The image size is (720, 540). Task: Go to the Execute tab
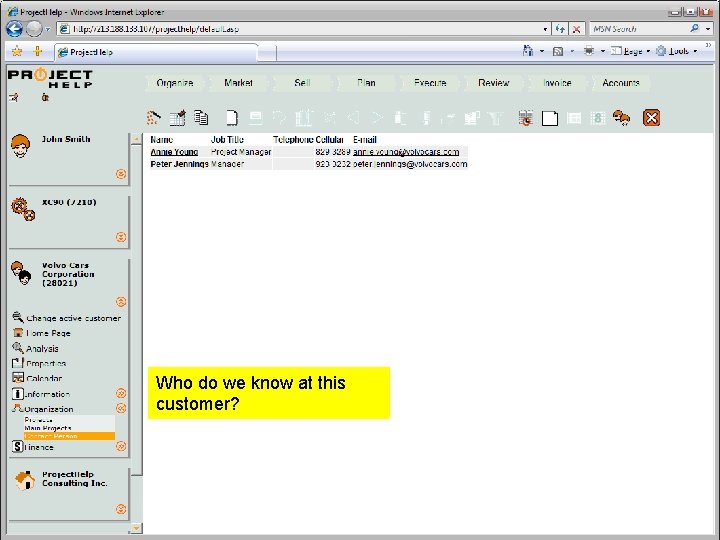pyautogui.click(x=430, y=83)
